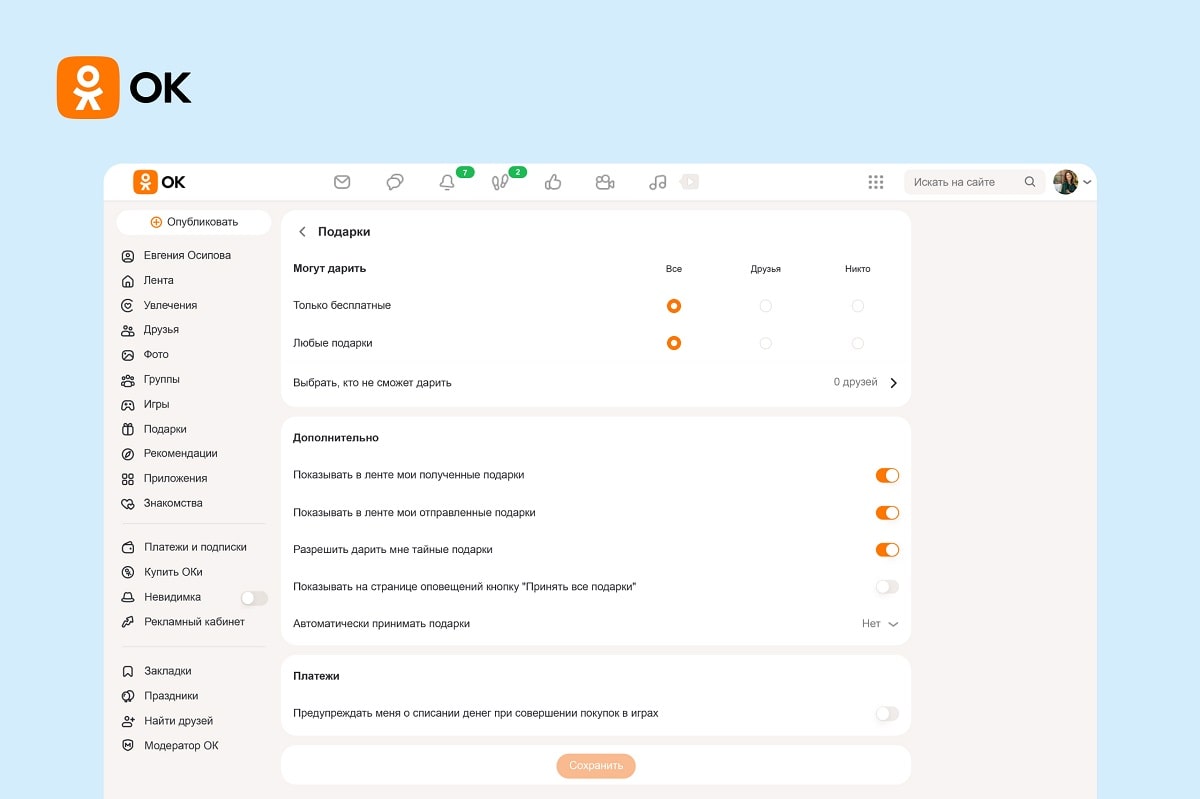Open Платежи и подписки in sidebar

pyautogui.click(x=194, y=548)
